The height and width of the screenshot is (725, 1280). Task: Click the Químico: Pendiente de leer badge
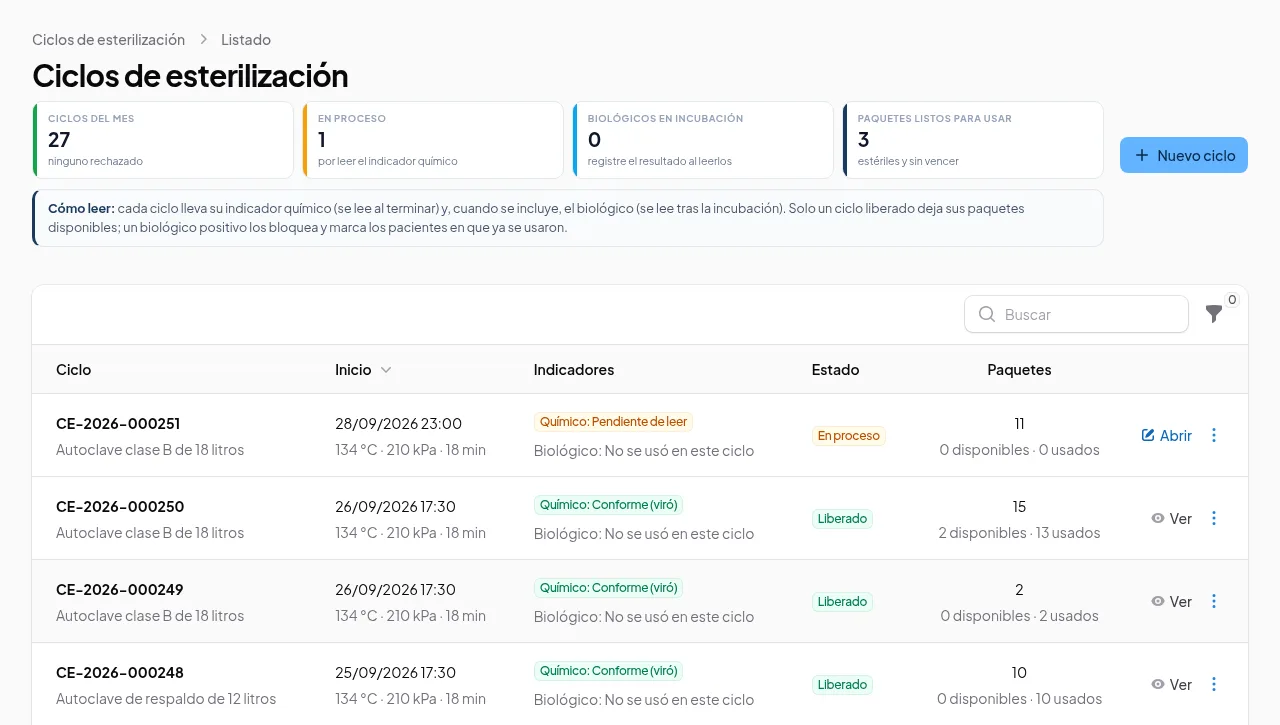click(613, 422)
